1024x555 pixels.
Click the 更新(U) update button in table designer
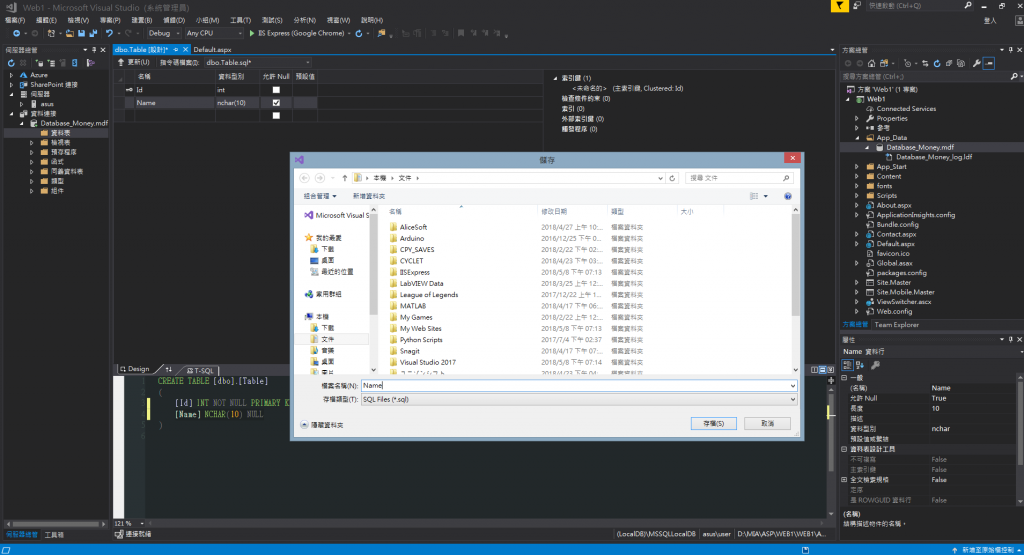click(134, 63)
